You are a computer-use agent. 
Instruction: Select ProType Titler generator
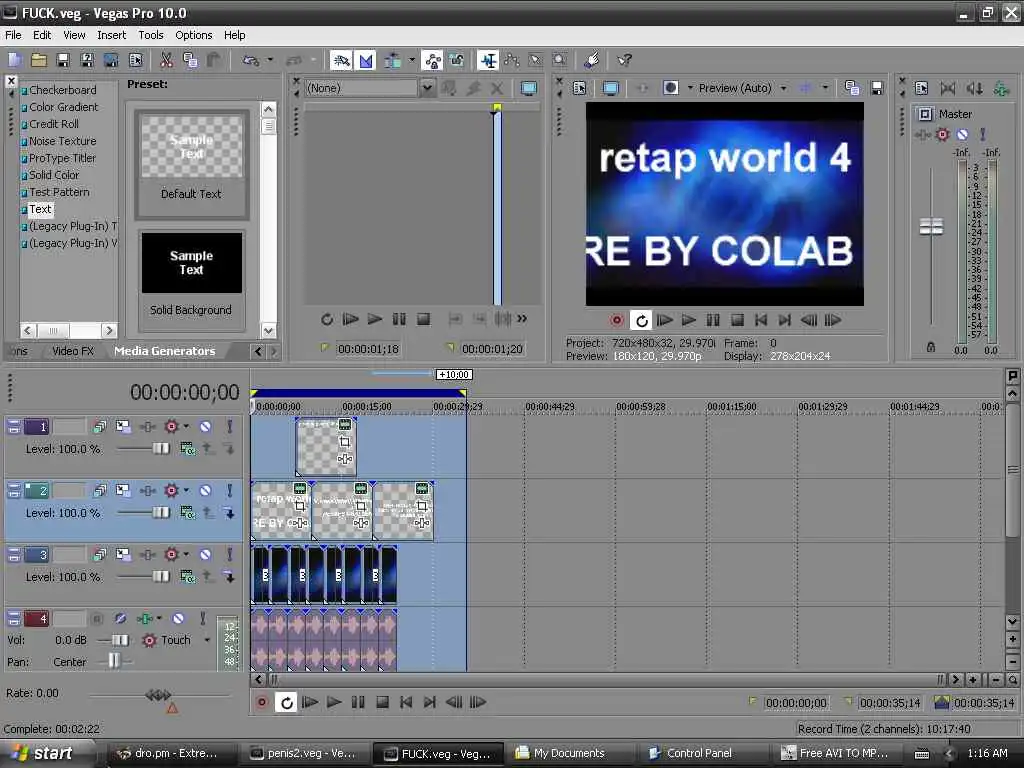pyautogui.click(x=62, y=158)
